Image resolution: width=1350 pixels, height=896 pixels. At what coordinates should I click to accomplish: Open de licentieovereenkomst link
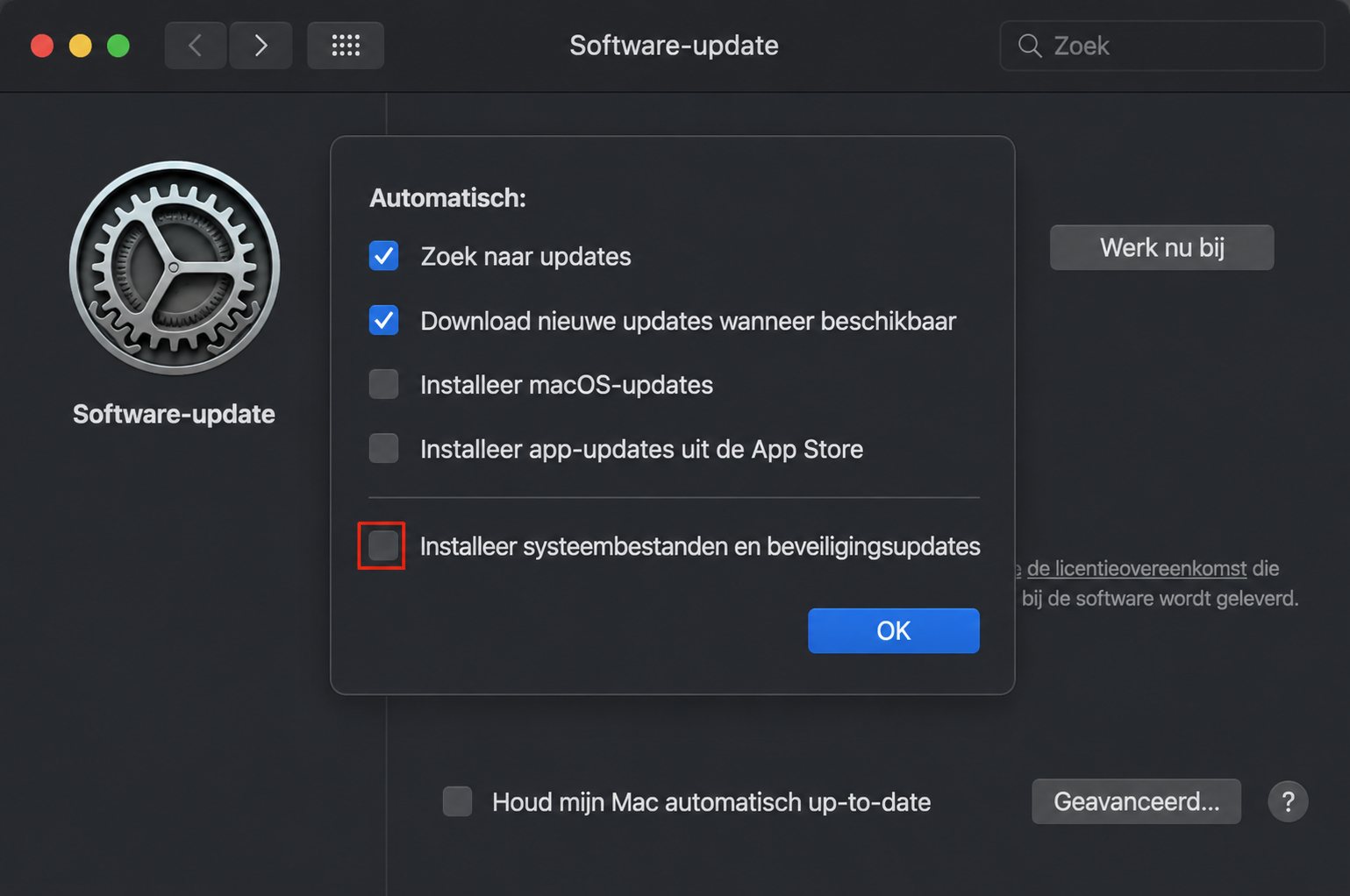[1137, 568]
